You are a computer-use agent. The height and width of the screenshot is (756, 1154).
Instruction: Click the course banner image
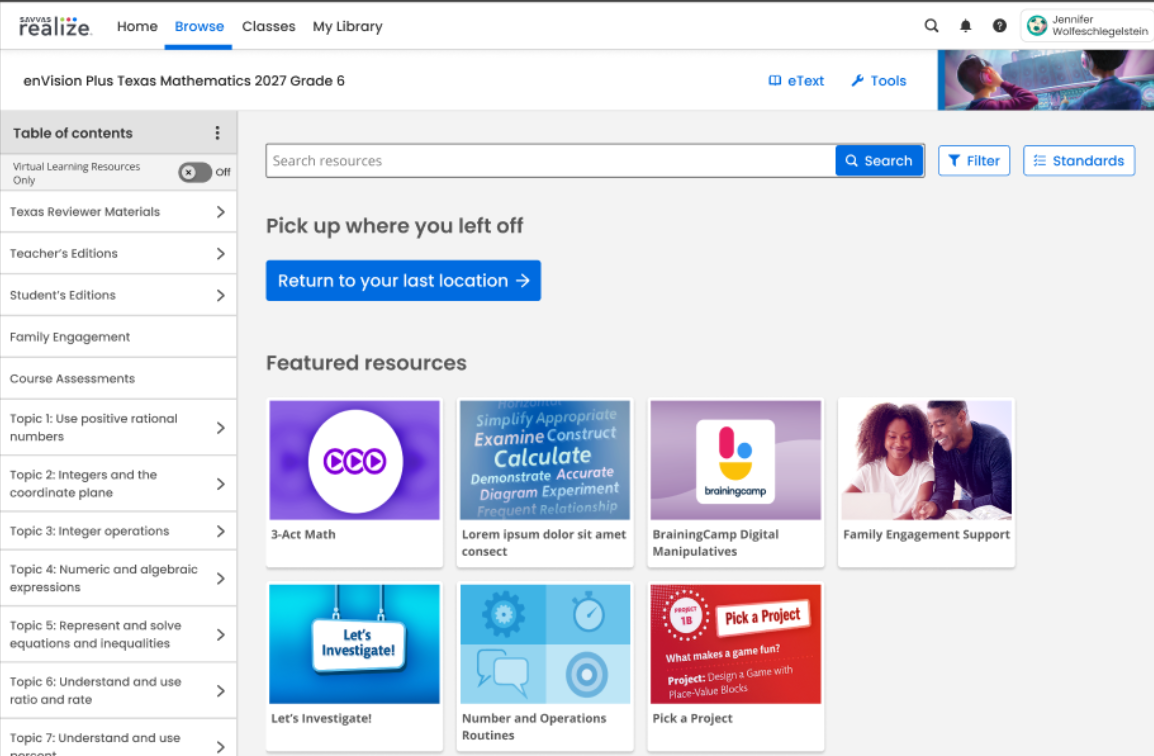click(x=1045, y=80)
